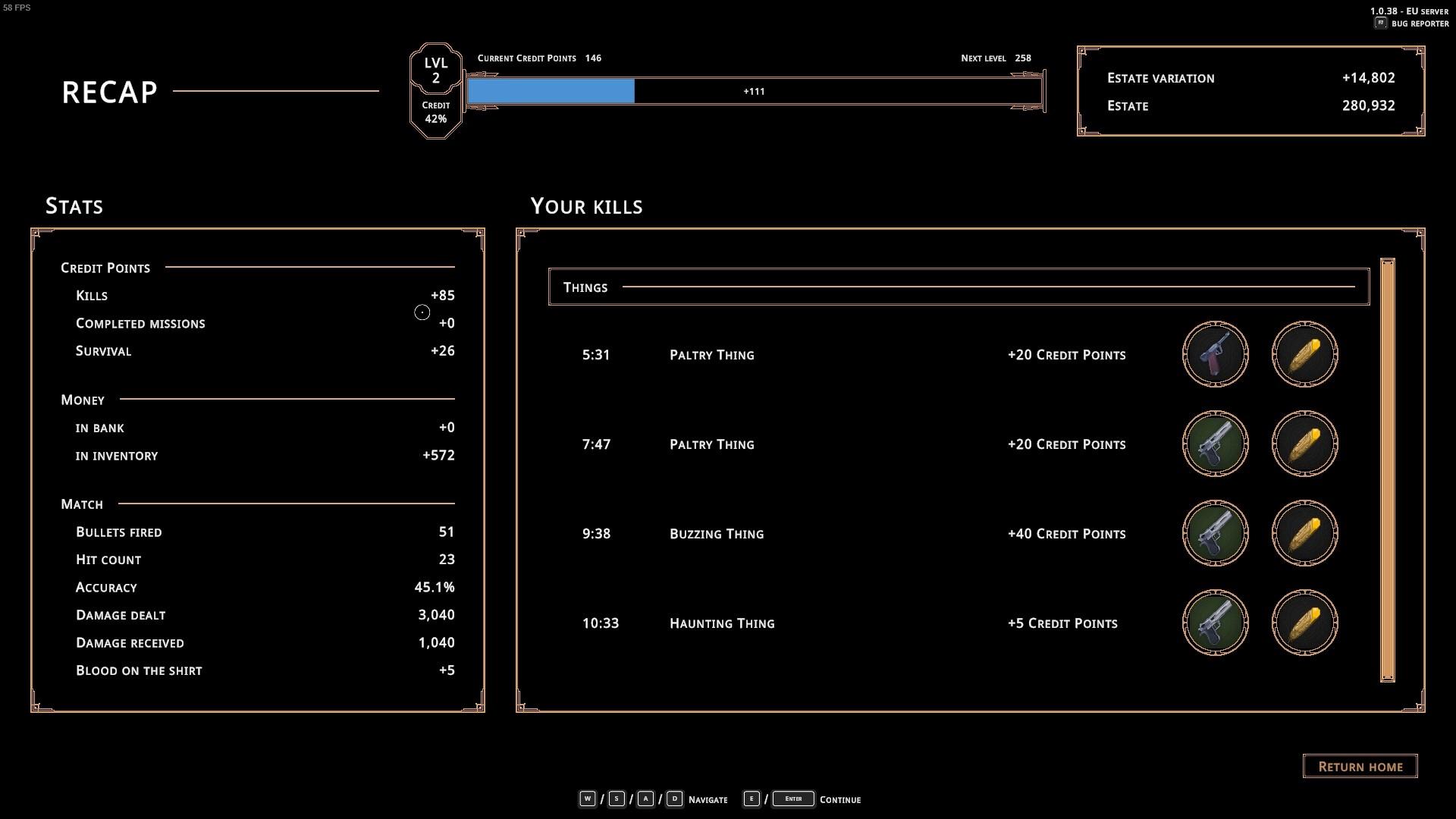Click the pistol icon for 5:31 kill

pos(1215,354)
